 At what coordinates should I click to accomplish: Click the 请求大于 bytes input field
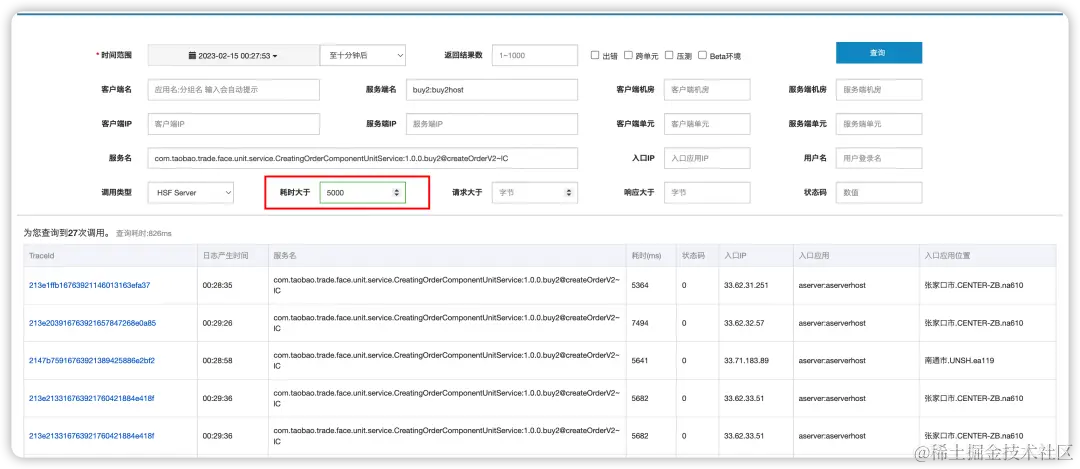[x=534, y=193]
